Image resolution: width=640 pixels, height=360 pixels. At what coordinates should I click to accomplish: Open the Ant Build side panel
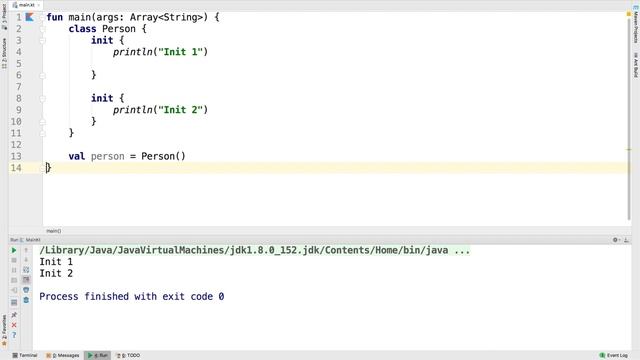pos(636,64)
